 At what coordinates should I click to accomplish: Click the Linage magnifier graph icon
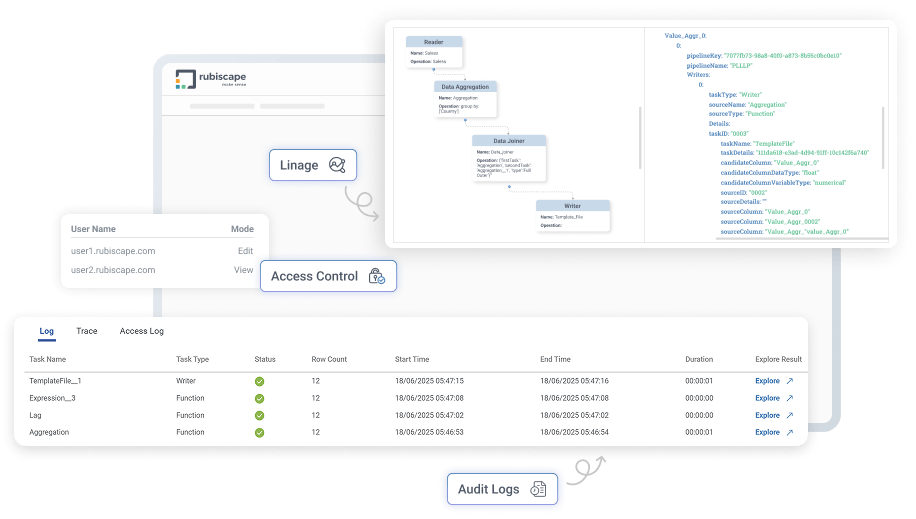point(337,165)
